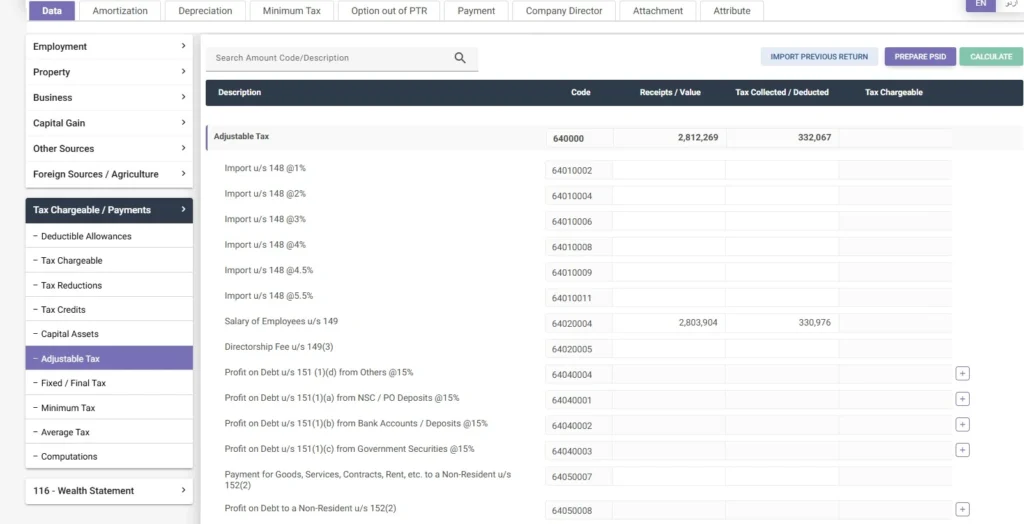Screen dimensions: 1024x524
Task: Expand the Other Sources section
Action: 109,148
